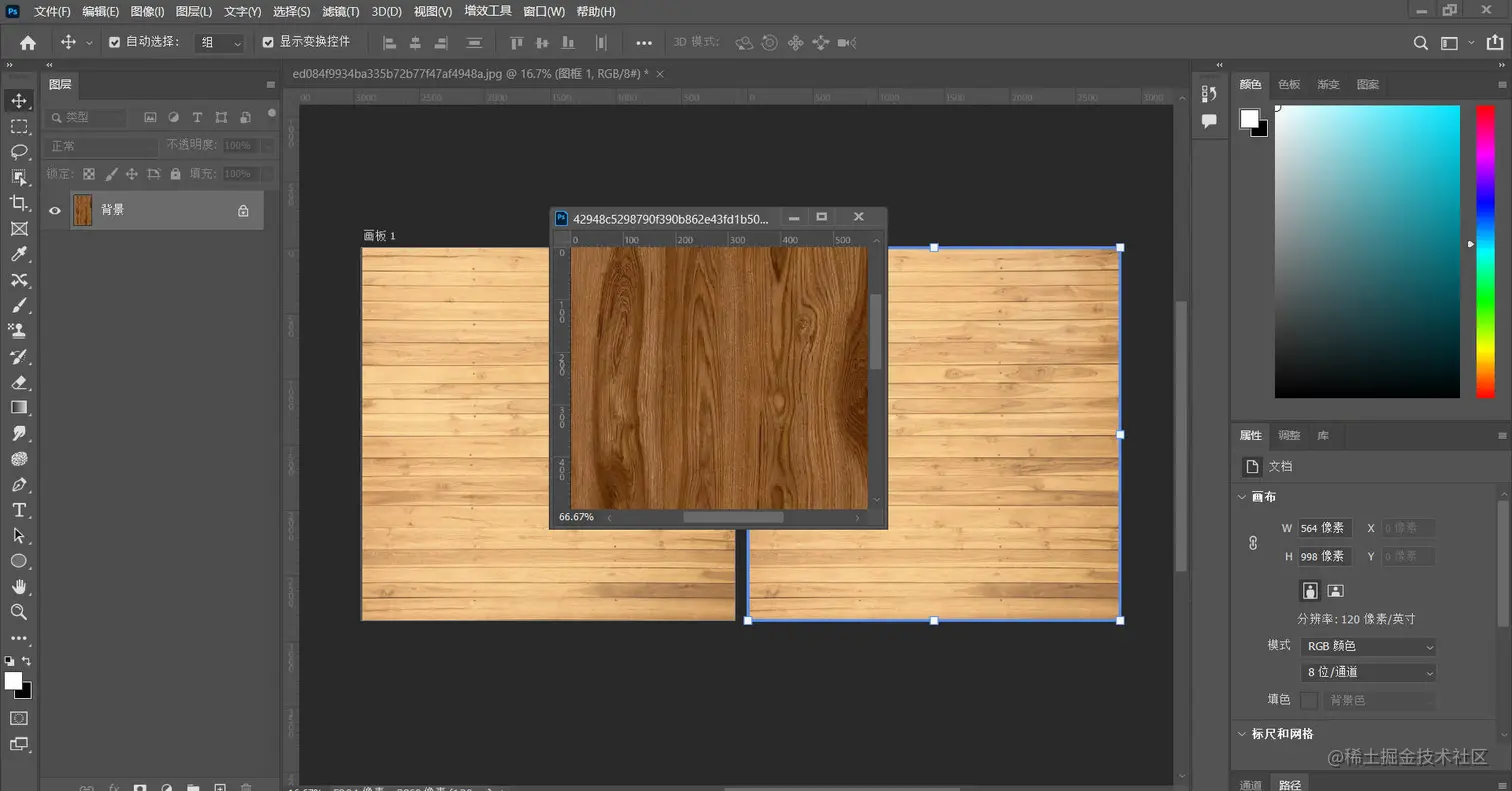This screenshot has width=1512, height=791.
Task: Toggle link width and height chain icon
Action: pos(1253,543)
